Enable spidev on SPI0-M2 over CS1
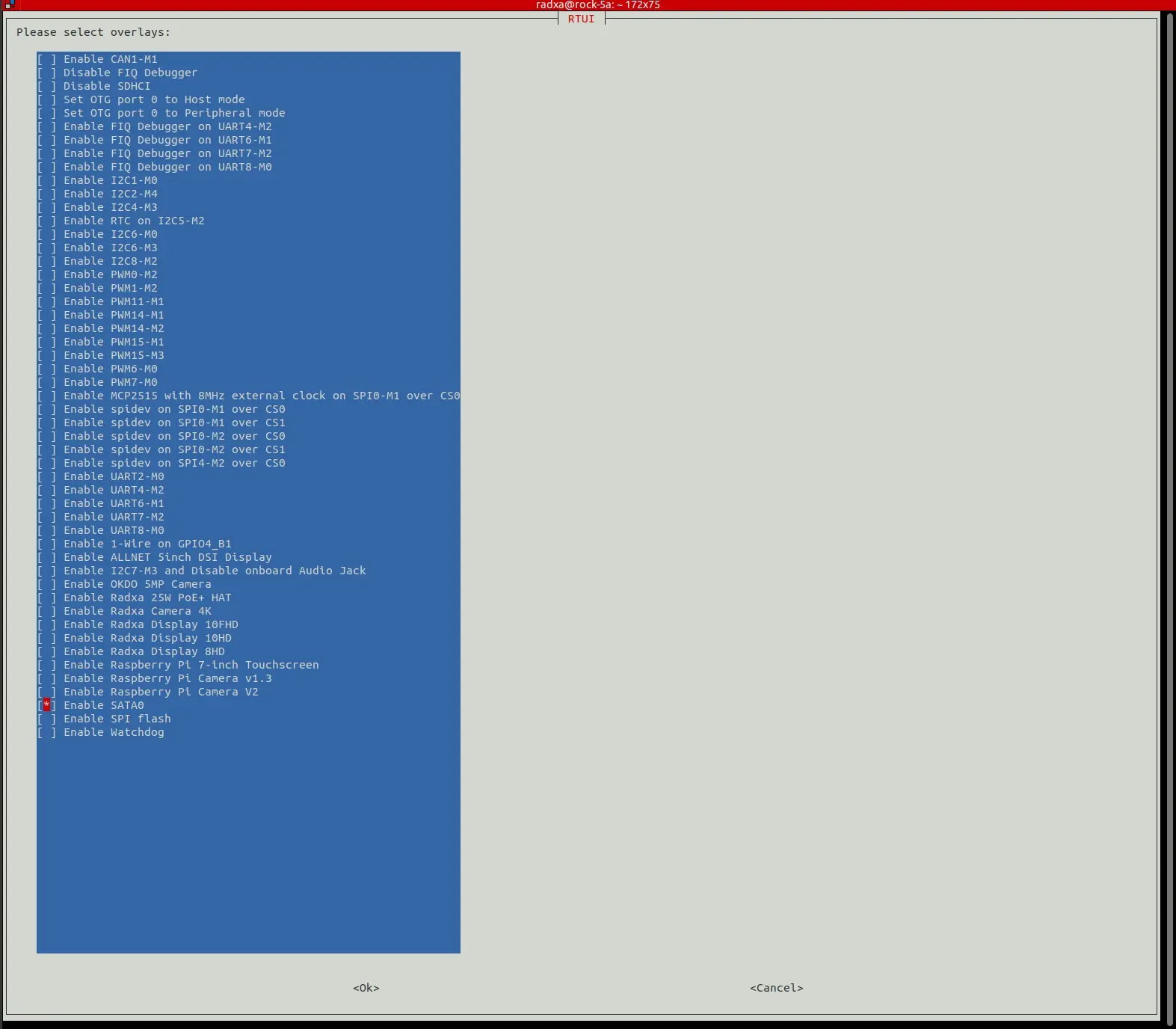This screenshot has width=1176, height=1029. coord(46,449)
